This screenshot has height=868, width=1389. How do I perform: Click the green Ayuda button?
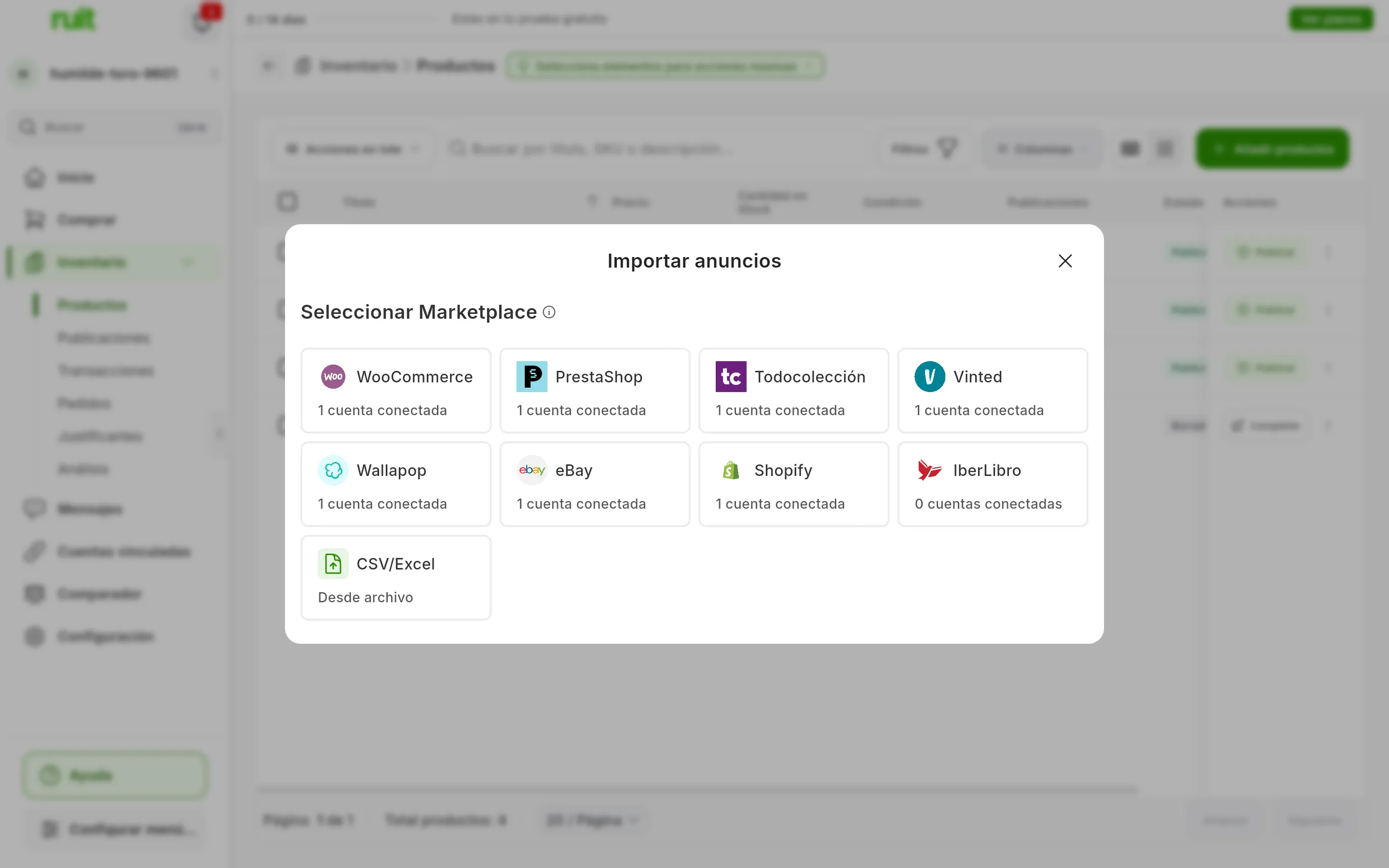115,775
